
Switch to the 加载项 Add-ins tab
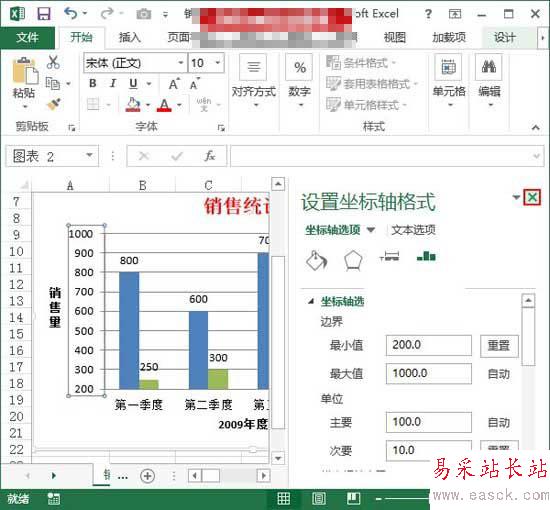449,37
